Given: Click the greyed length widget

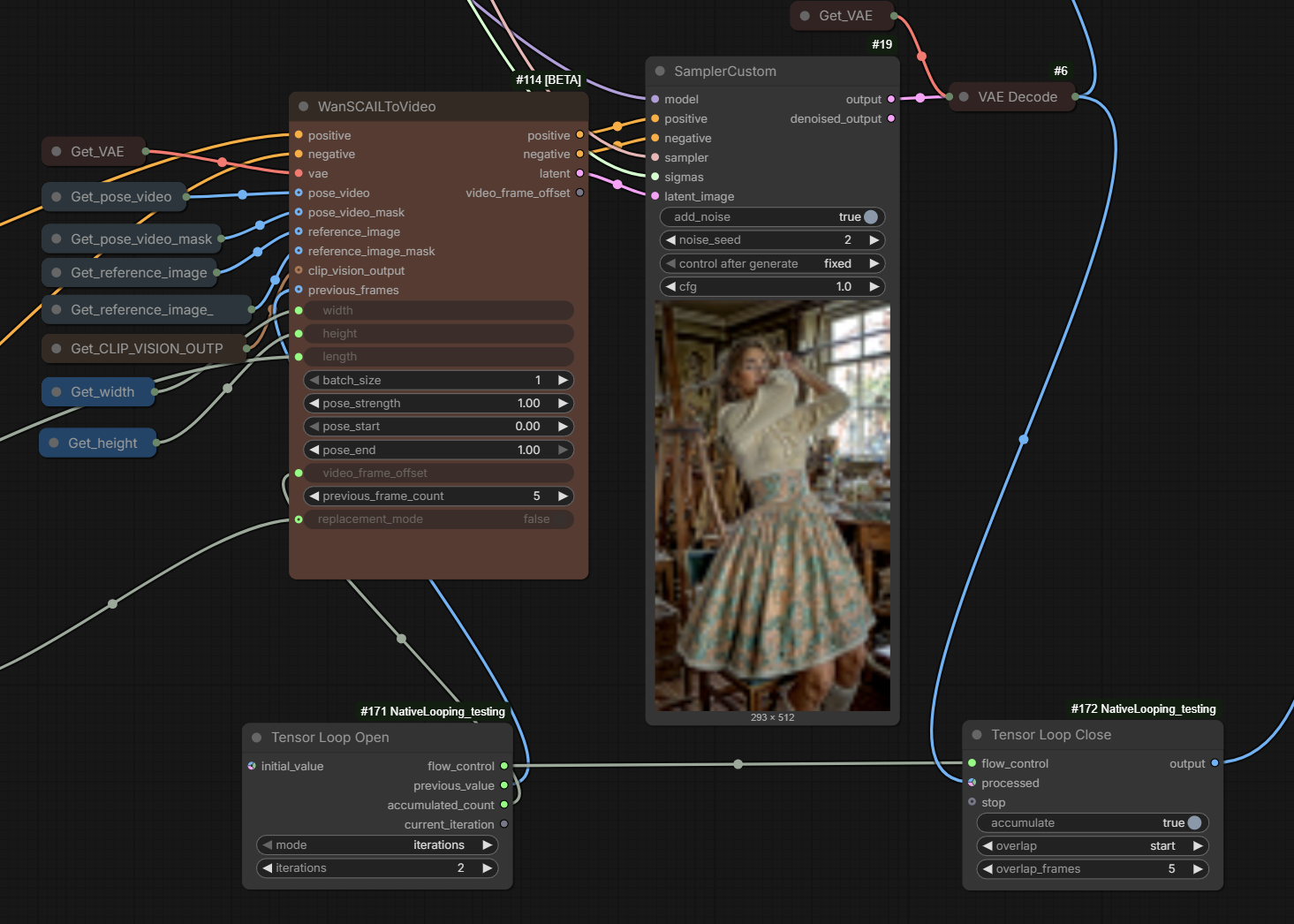Looking at the screenshot, I should click(439, 357).
